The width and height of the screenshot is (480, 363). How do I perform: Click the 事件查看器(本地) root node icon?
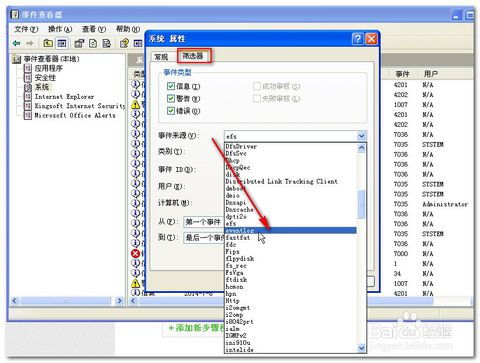coord(16,59)
